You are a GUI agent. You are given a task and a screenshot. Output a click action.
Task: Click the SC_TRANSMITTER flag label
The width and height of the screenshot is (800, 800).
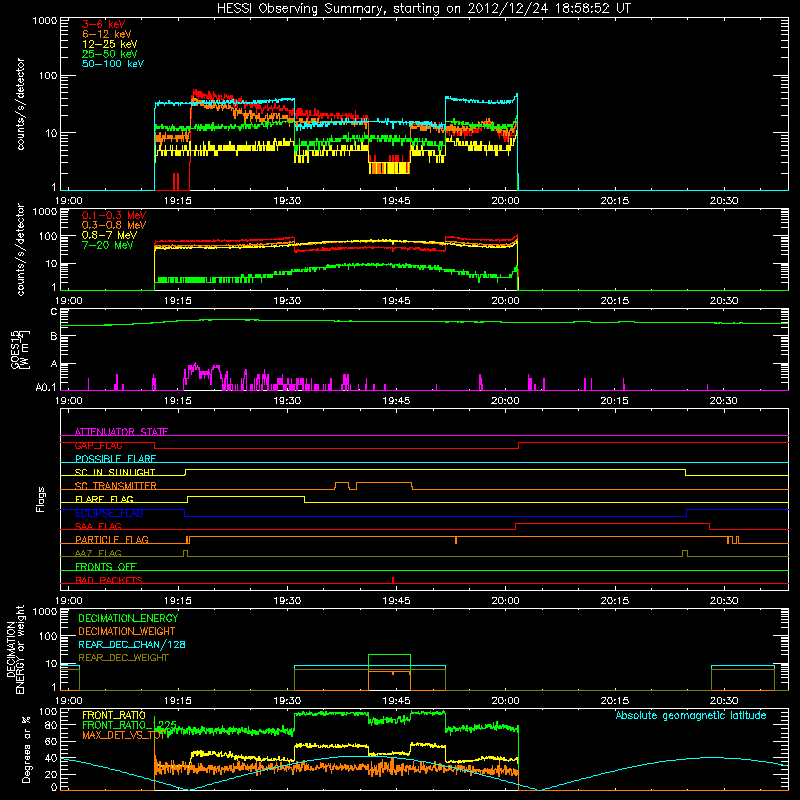115,486
